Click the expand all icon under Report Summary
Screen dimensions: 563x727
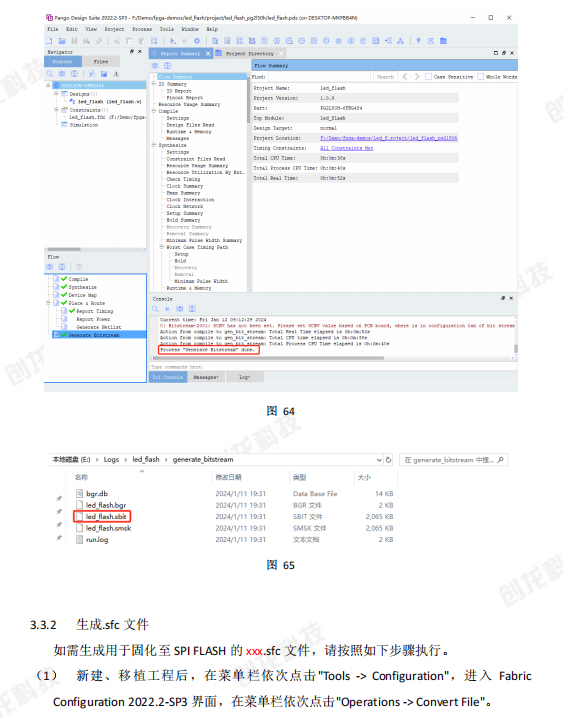[x=155, y=66]
